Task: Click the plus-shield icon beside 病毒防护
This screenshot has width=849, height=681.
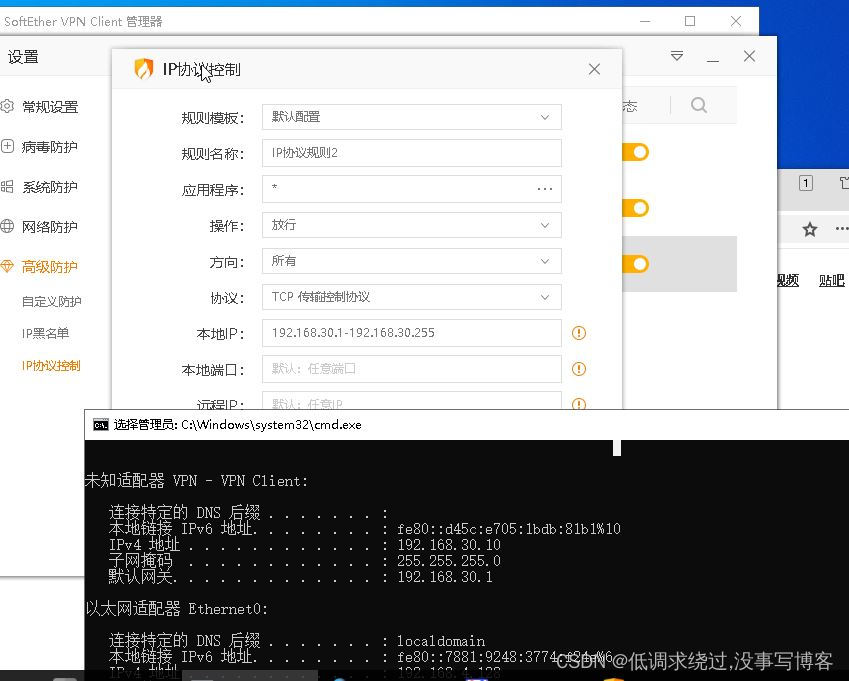Action: (x=7, y=146)
